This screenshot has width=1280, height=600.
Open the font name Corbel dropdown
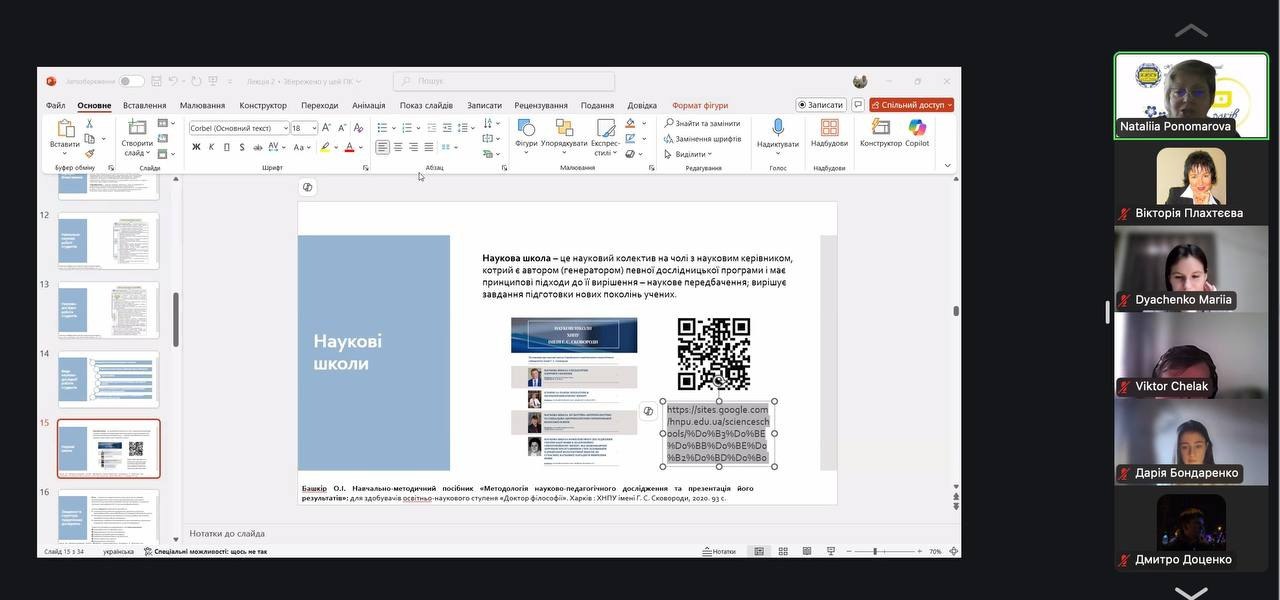(x=285, y=128)
